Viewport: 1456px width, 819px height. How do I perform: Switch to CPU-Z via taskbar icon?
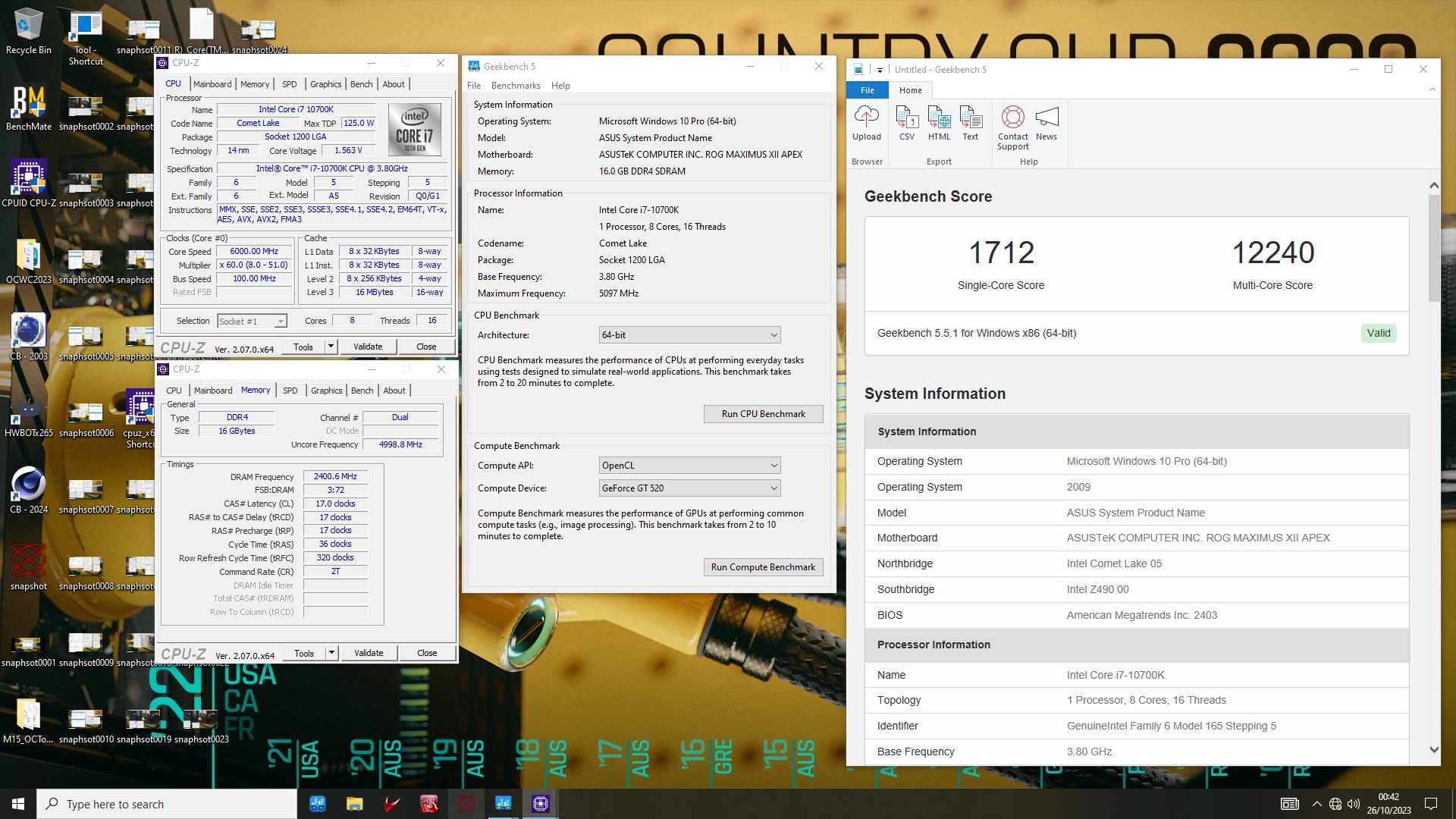click(x=540, y=804)
